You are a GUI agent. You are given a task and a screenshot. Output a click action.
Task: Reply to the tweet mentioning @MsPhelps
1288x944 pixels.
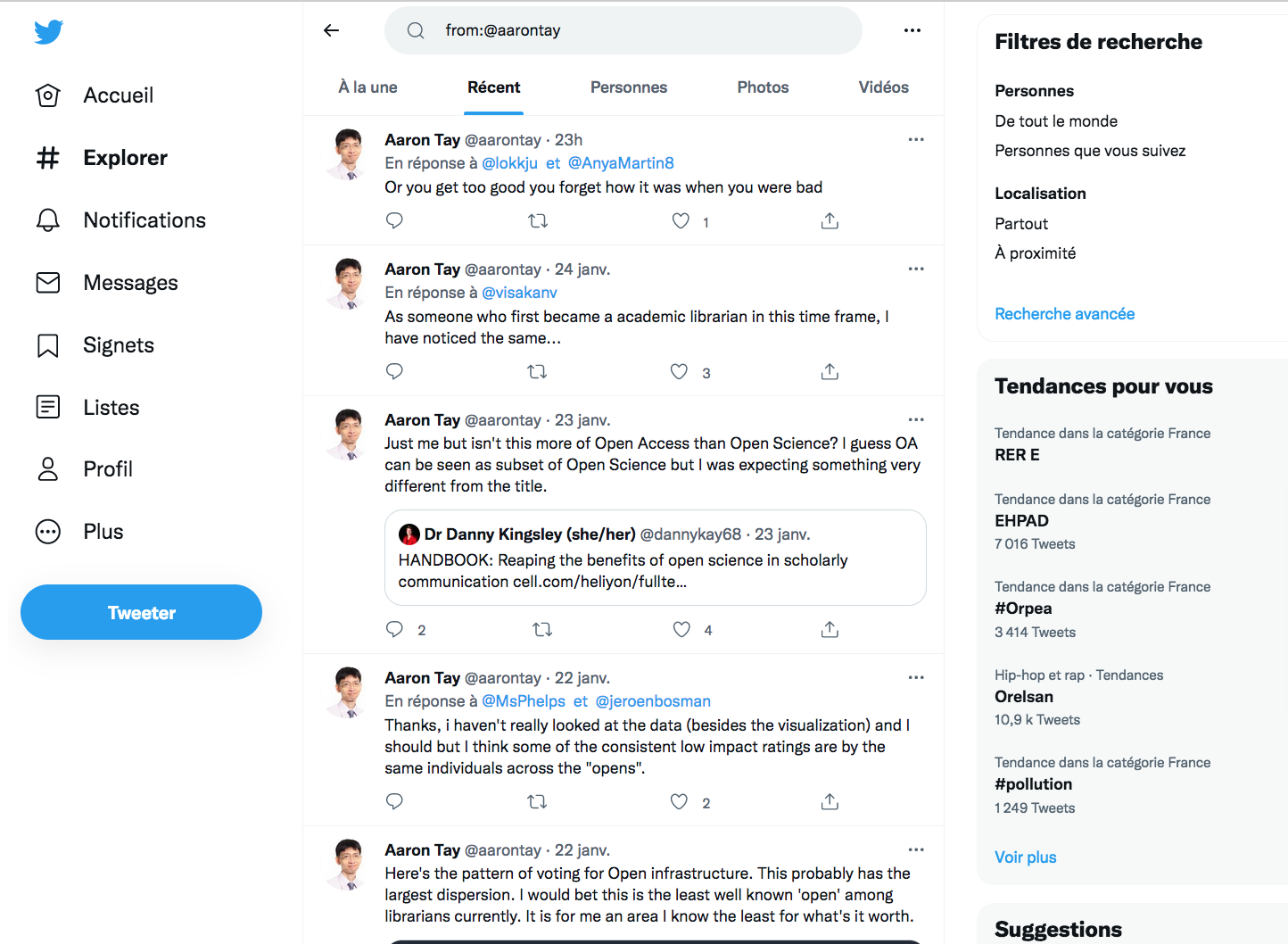pyautogui.click(x=394, y=801)
